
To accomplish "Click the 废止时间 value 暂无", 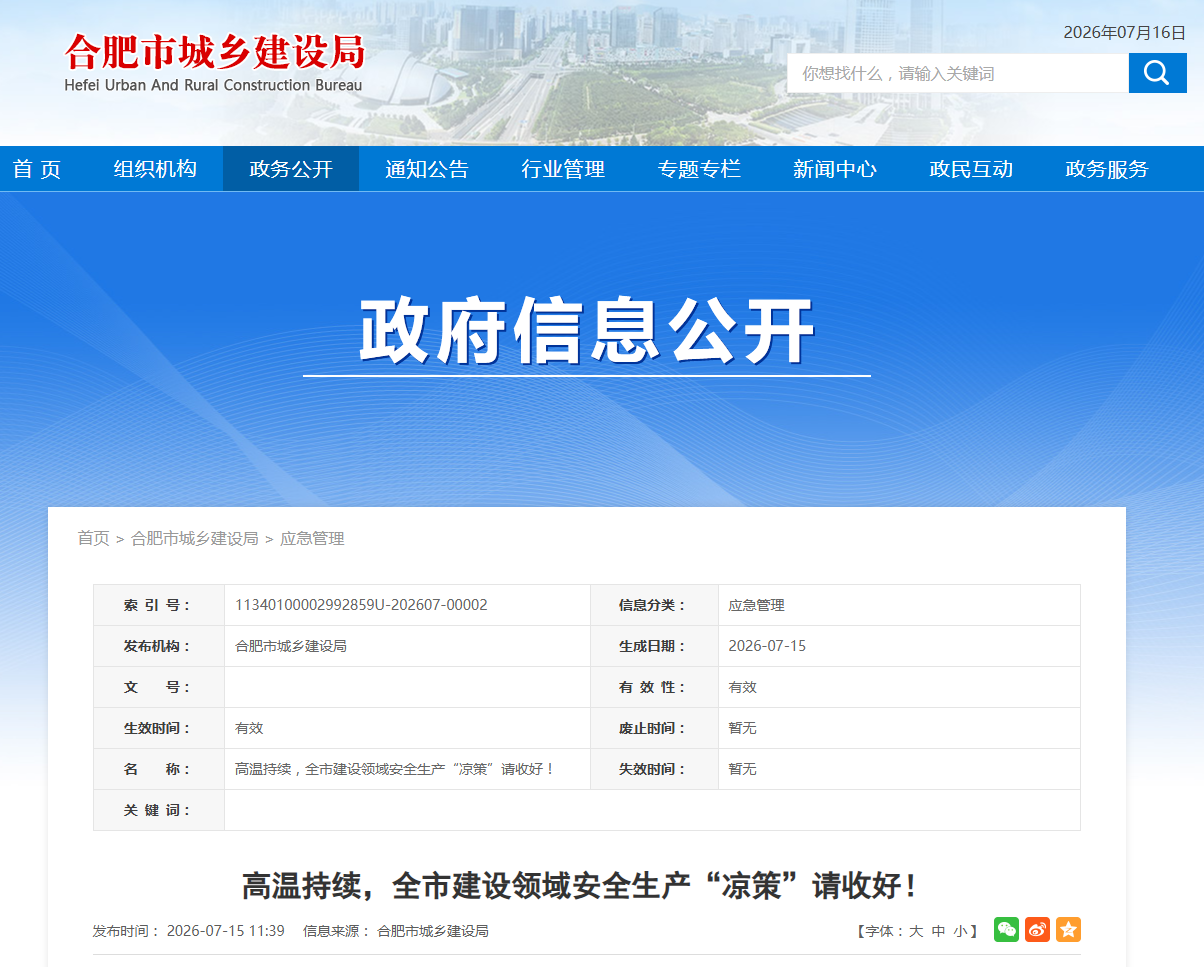I will click(743, 728).
